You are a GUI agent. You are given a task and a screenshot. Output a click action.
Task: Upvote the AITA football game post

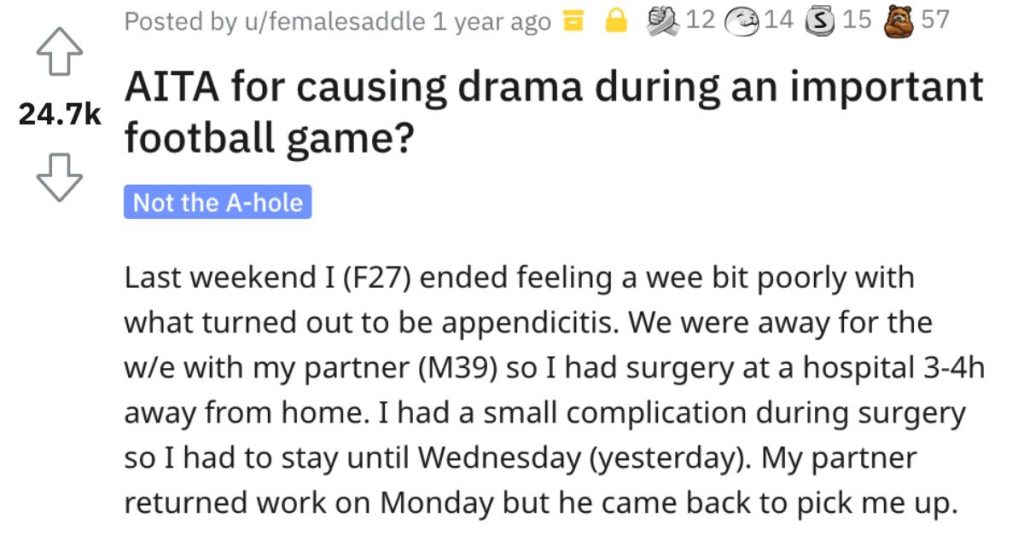coord(59,52)
